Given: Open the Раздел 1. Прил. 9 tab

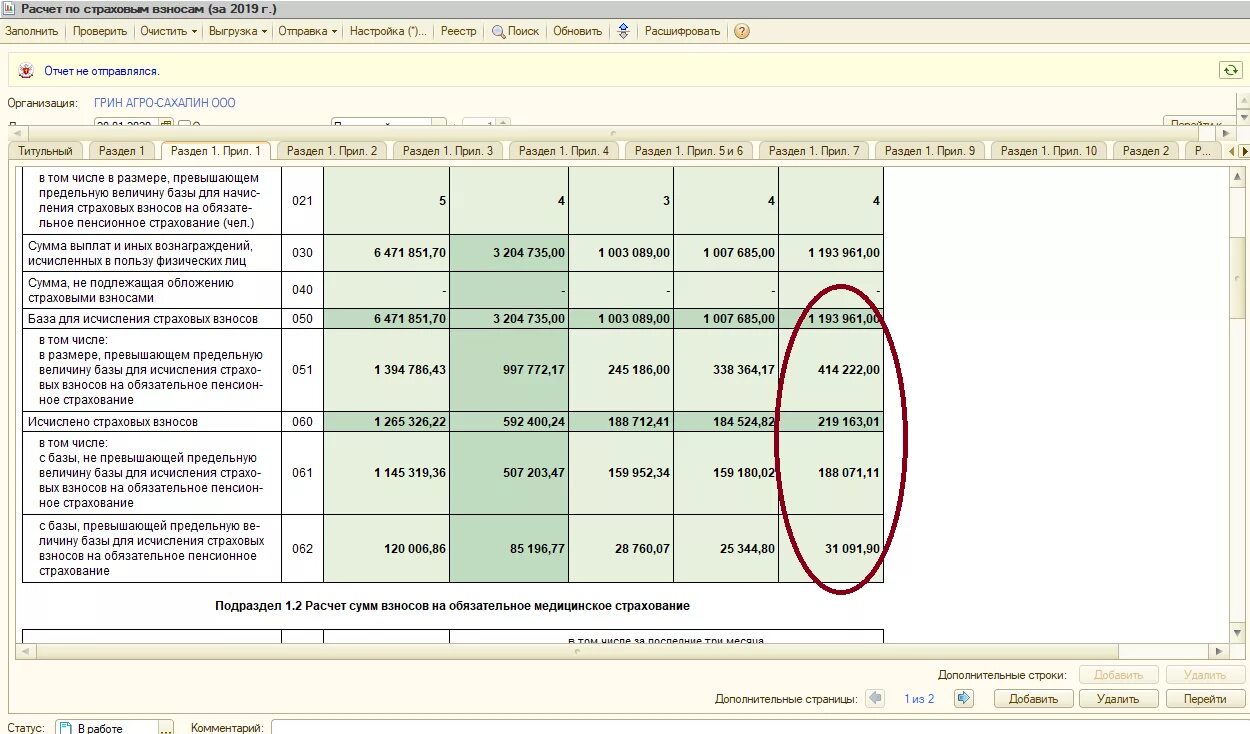Looking at the screenshot, I should click(930, 151).
